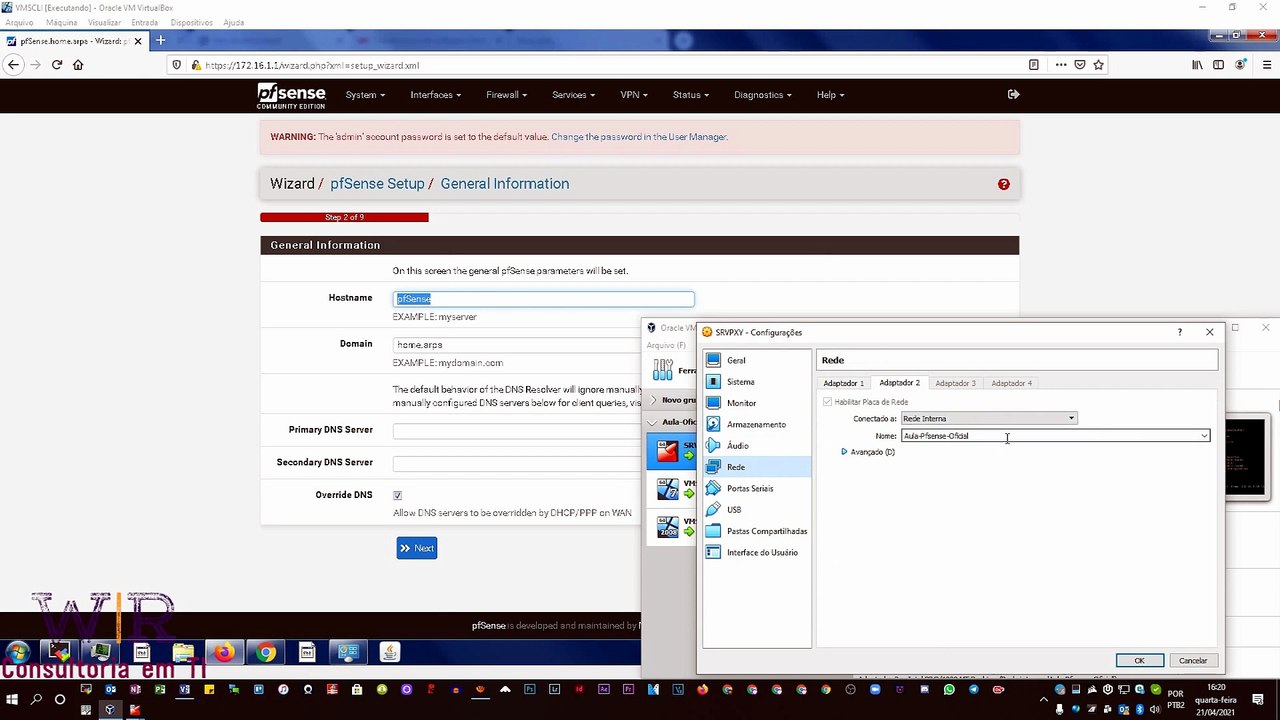Click the Firefox address bar URL
This screenshot has height=720, width=1280.
pos(312,65)
